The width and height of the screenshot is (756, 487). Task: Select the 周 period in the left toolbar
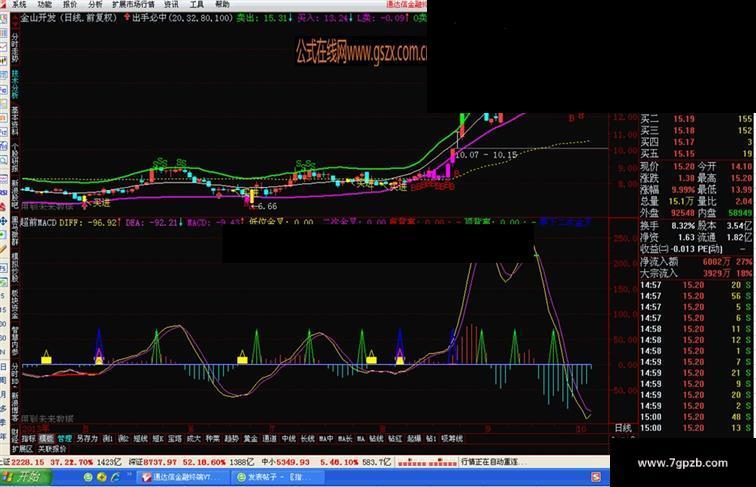3,381
